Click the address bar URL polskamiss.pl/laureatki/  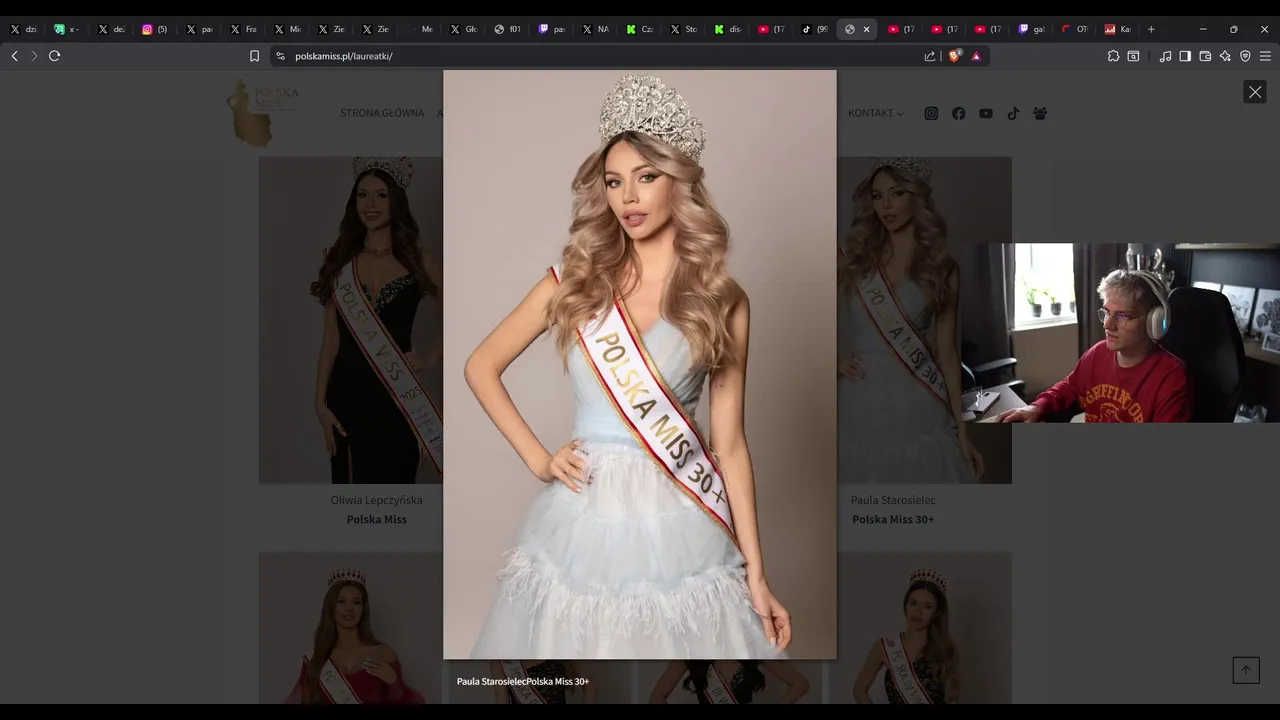coord(344,56)
